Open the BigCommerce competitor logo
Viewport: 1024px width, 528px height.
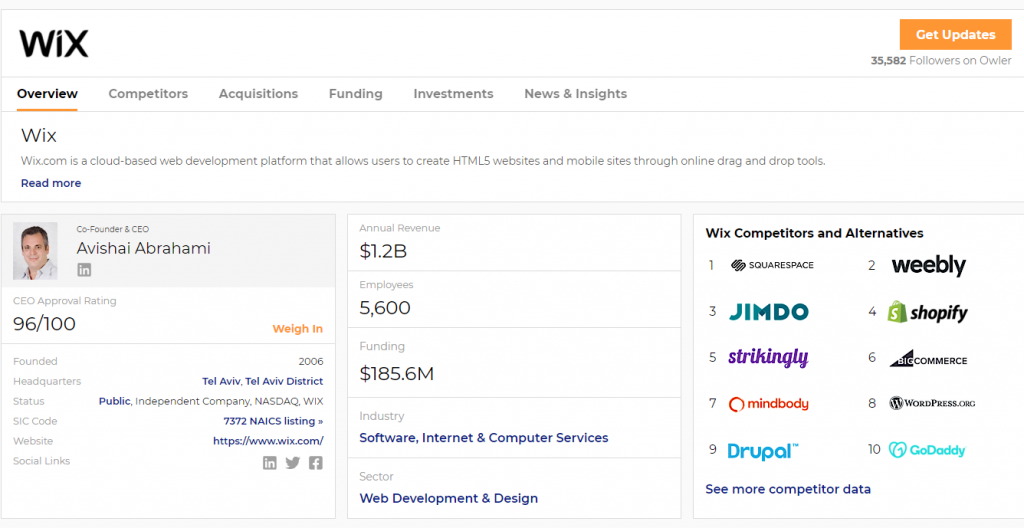(x=928, y=359)
